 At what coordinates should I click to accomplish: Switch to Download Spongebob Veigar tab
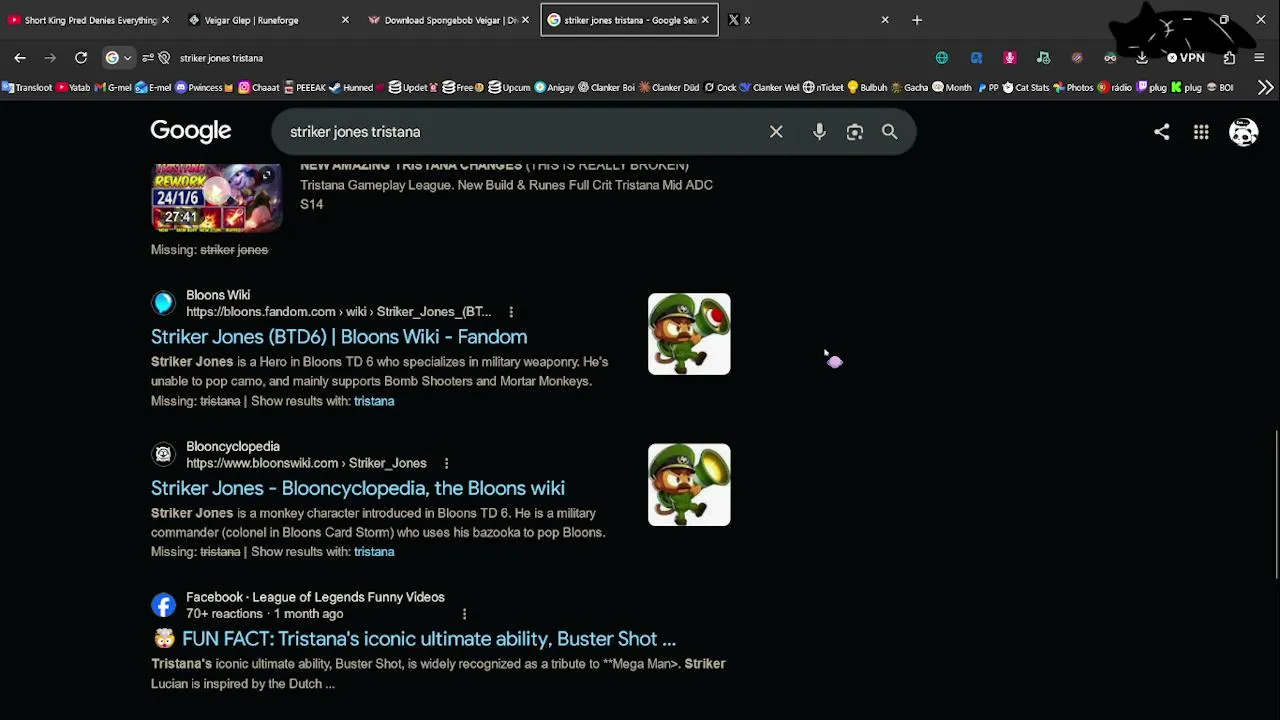click(450, 20)
